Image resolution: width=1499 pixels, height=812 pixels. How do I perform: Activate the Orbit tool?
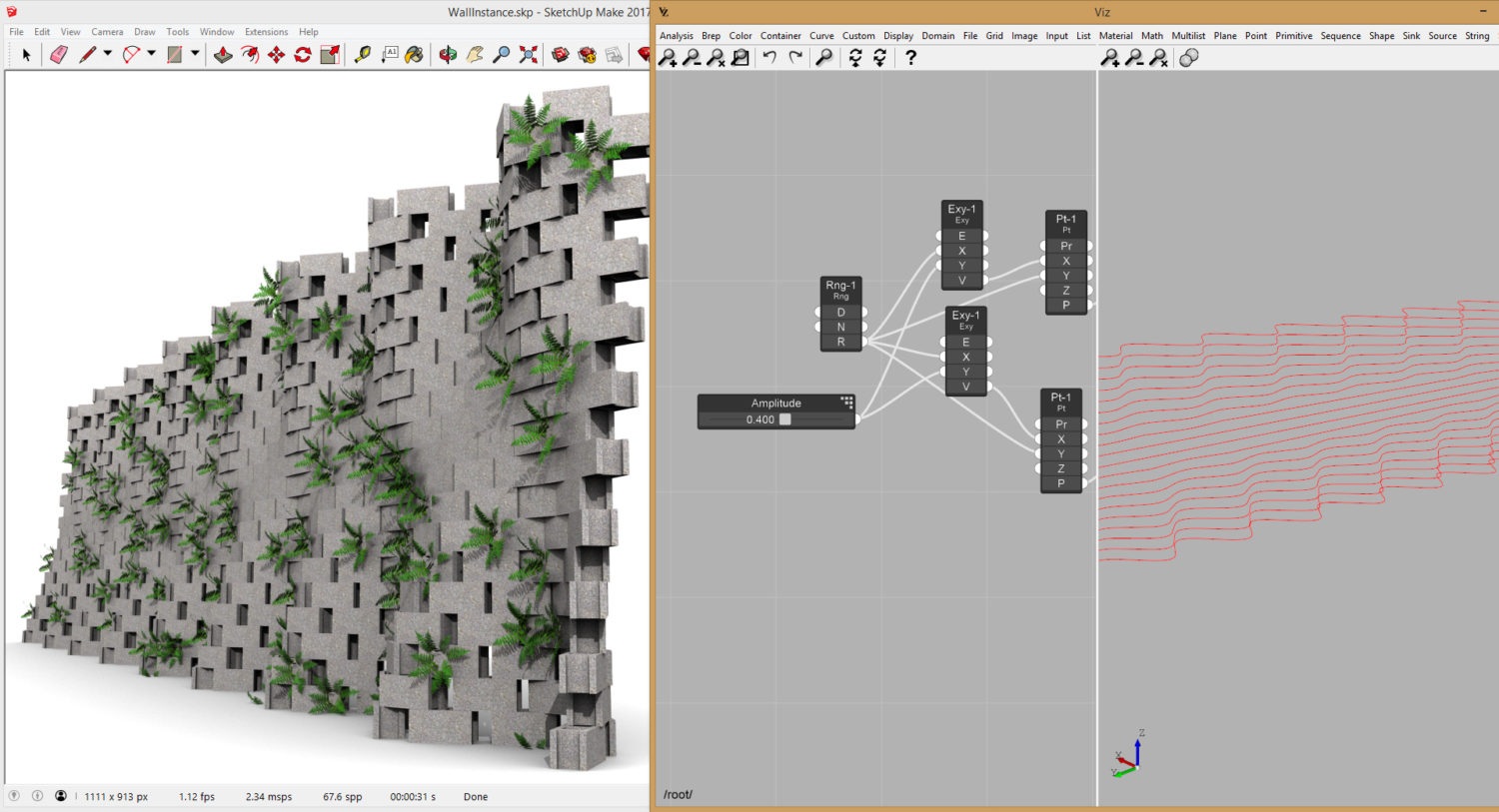pos(447,54)
